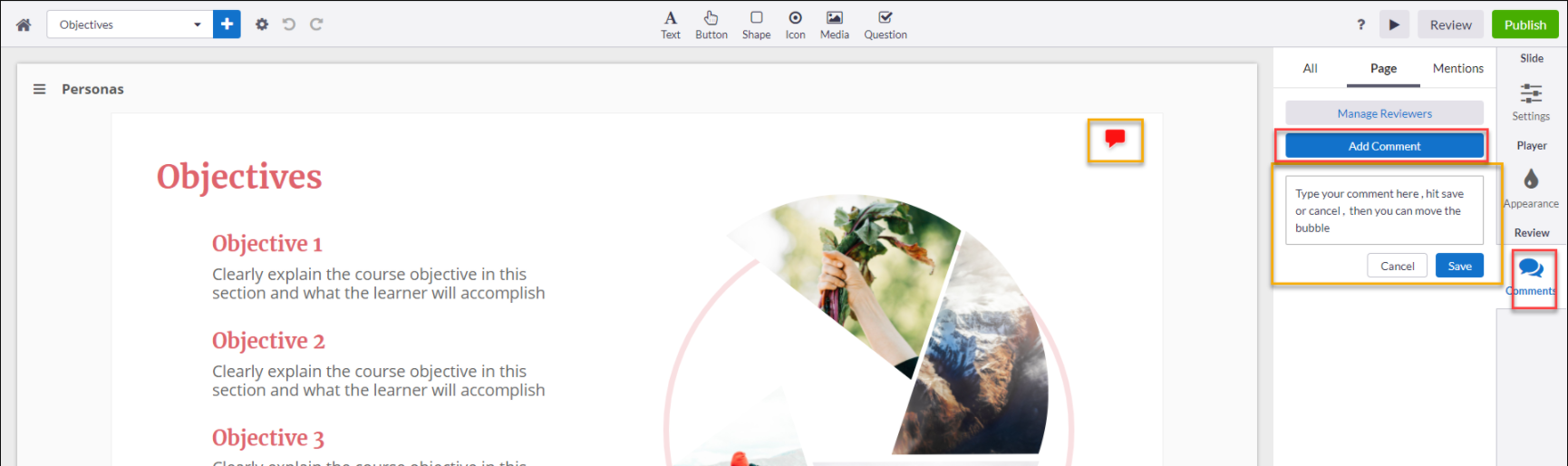This screenshot has width=1568, height=466.
Task: Redo the last action
Action: [x=316, y=24]
